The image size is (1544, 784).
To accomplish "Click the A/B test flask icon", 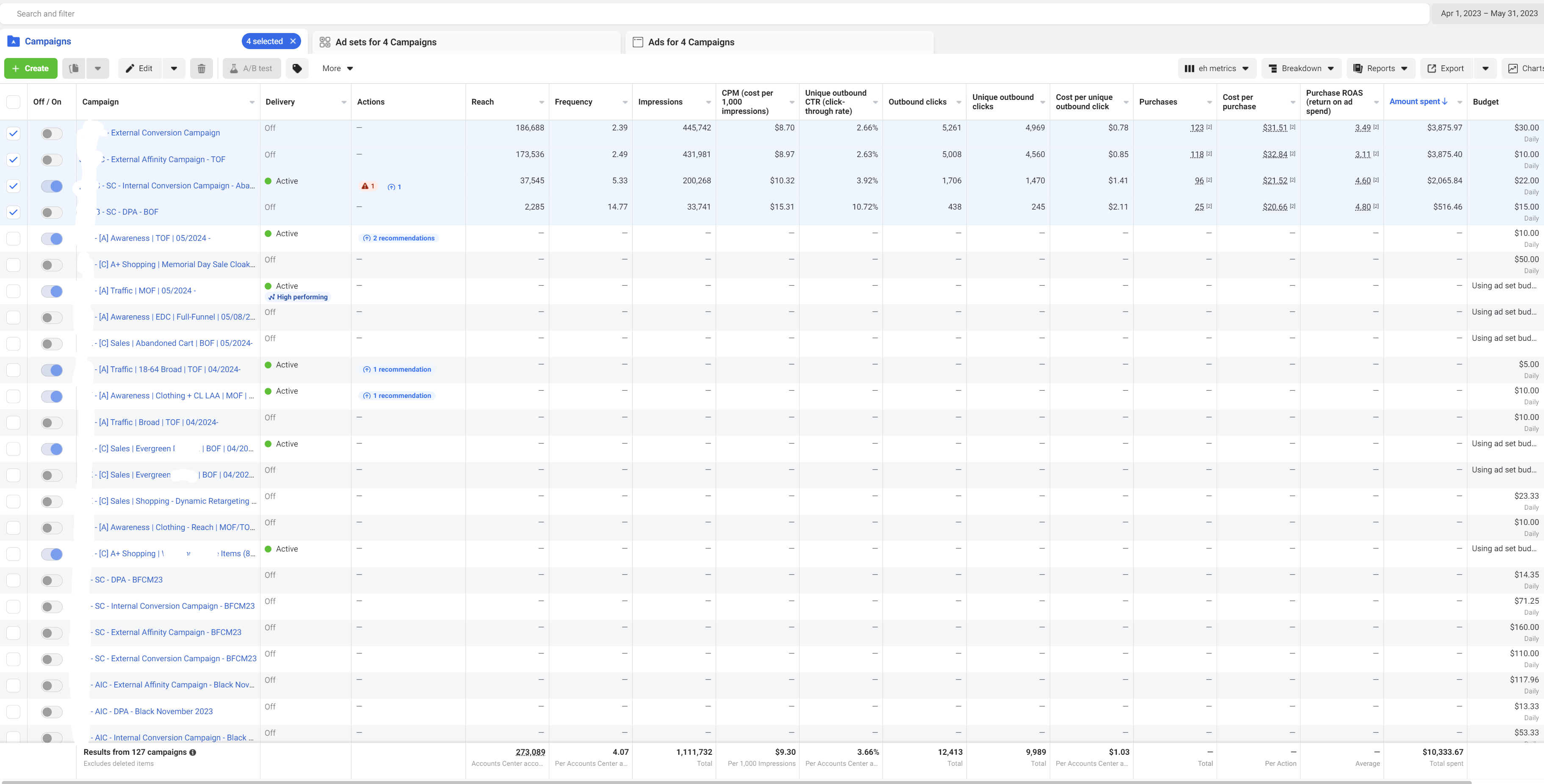I will click(234, 68).
